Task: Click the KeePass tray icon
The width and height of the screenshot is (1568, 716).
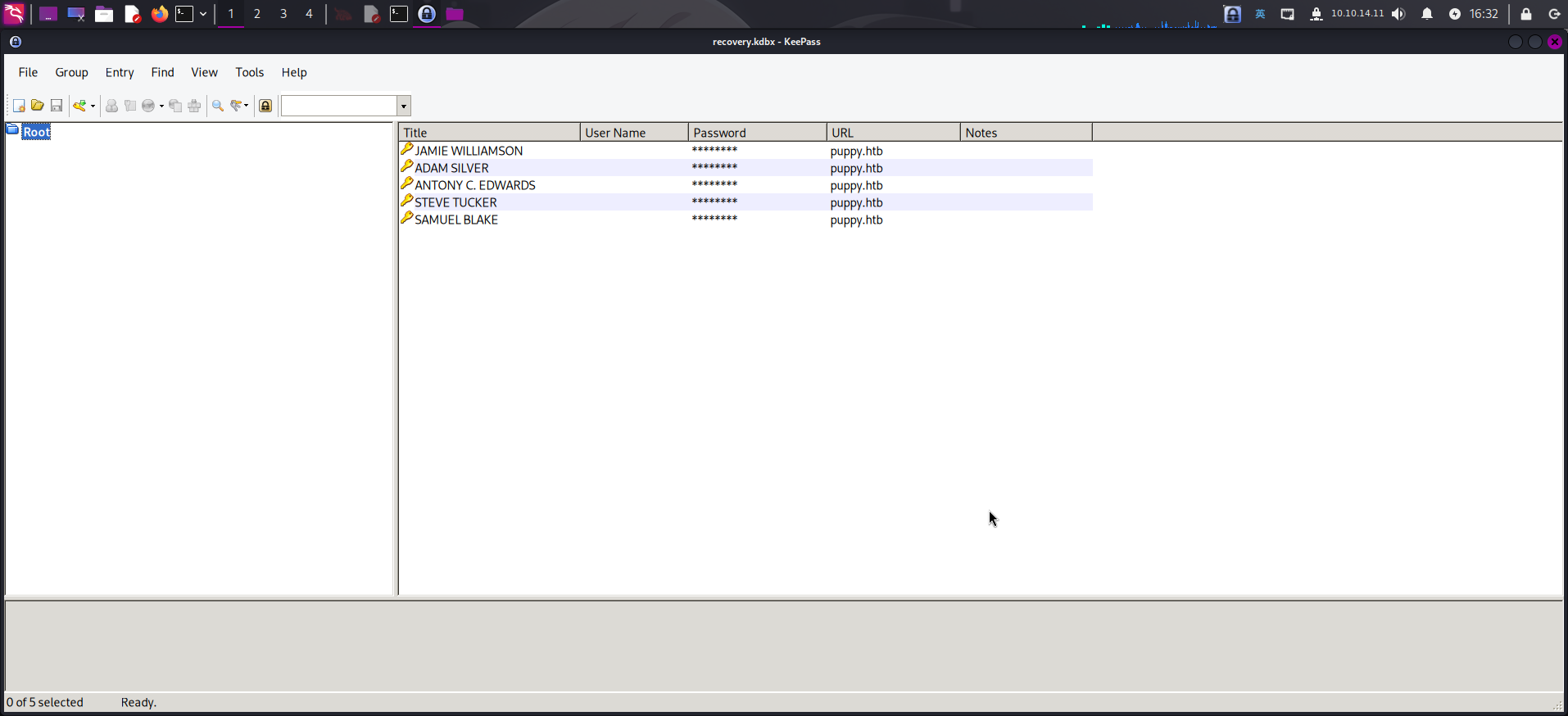Action: click(x=1232, y=14)
